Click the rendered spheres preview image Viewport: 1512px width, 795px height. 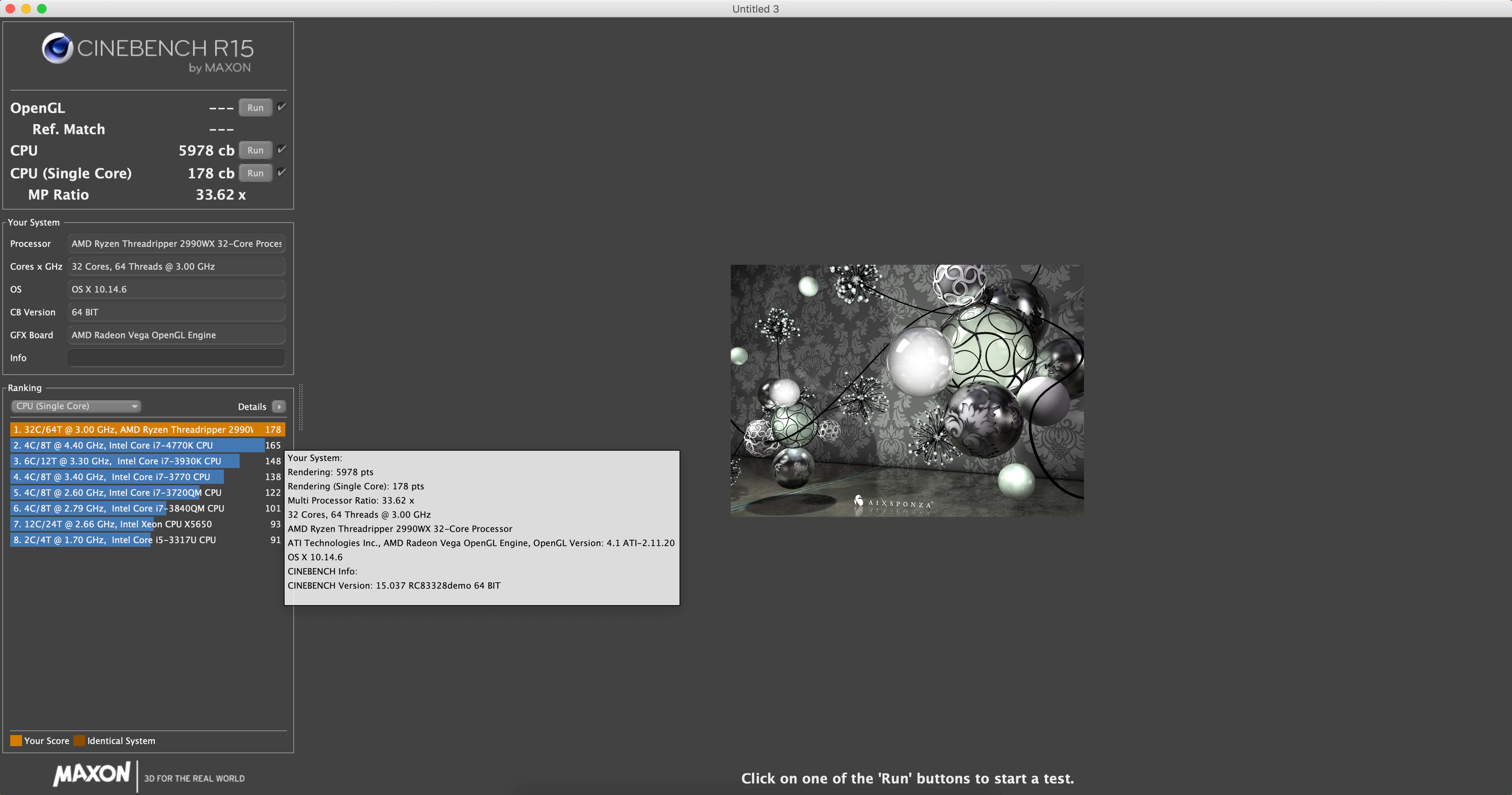907,391
